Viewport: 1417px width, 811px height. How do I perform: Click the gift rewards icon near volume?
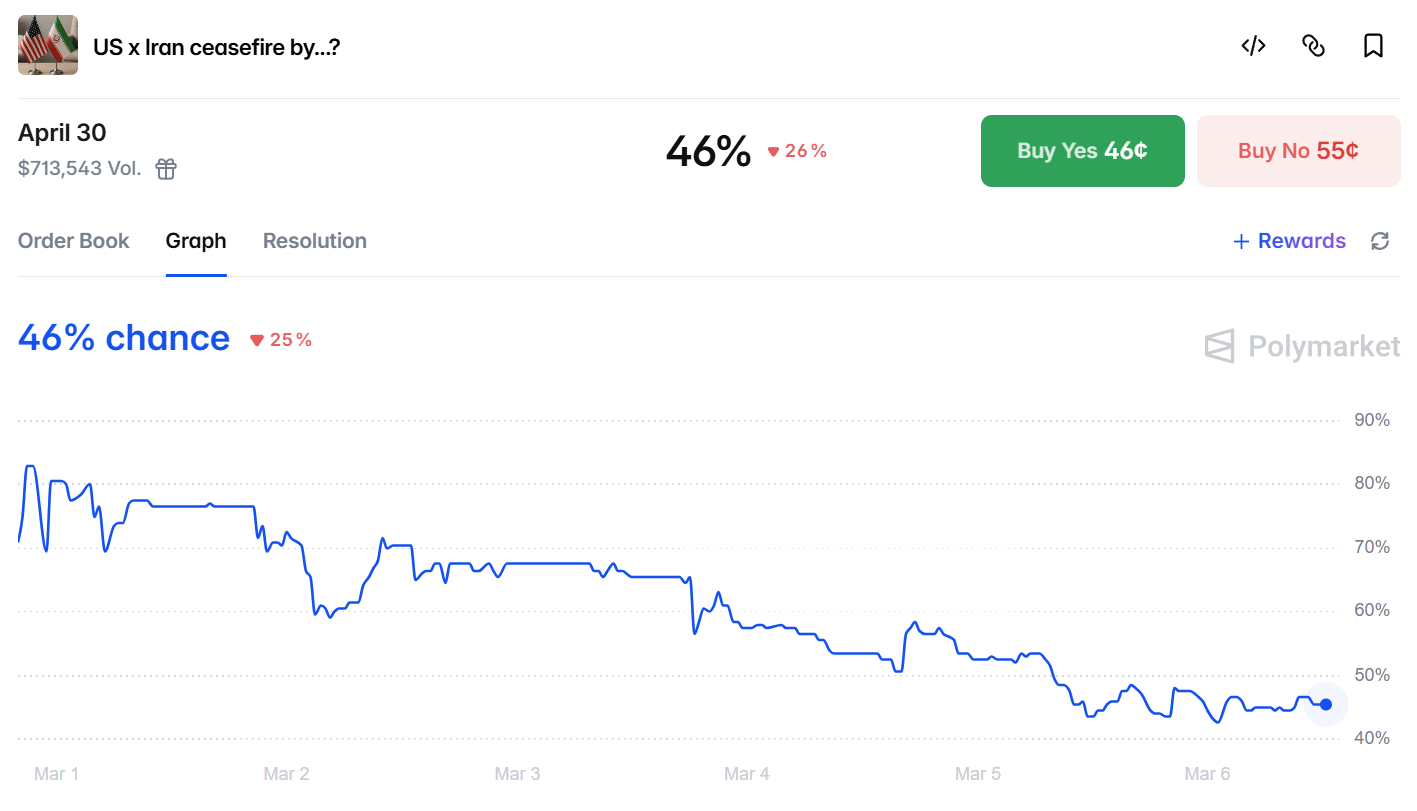click(x=166, y=169)
